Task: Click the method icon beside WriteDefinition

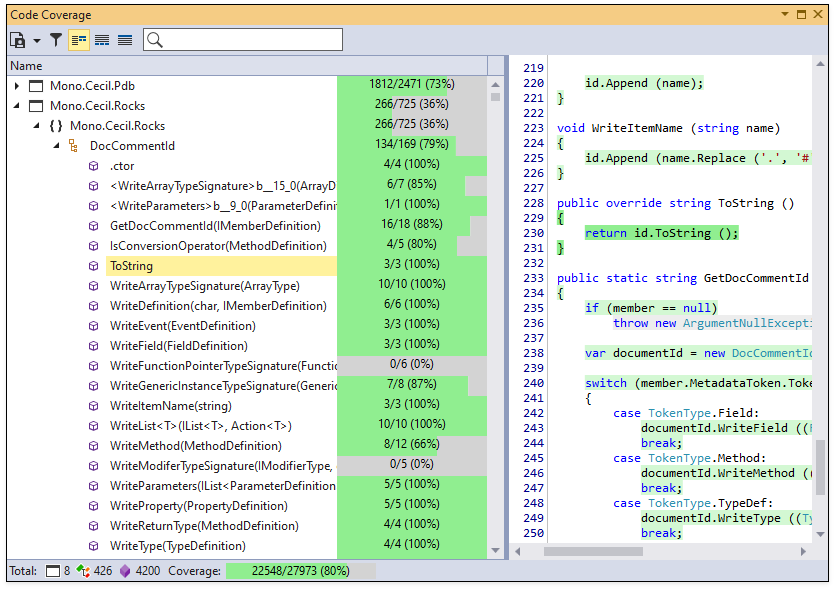Action: tap(94, 306)
